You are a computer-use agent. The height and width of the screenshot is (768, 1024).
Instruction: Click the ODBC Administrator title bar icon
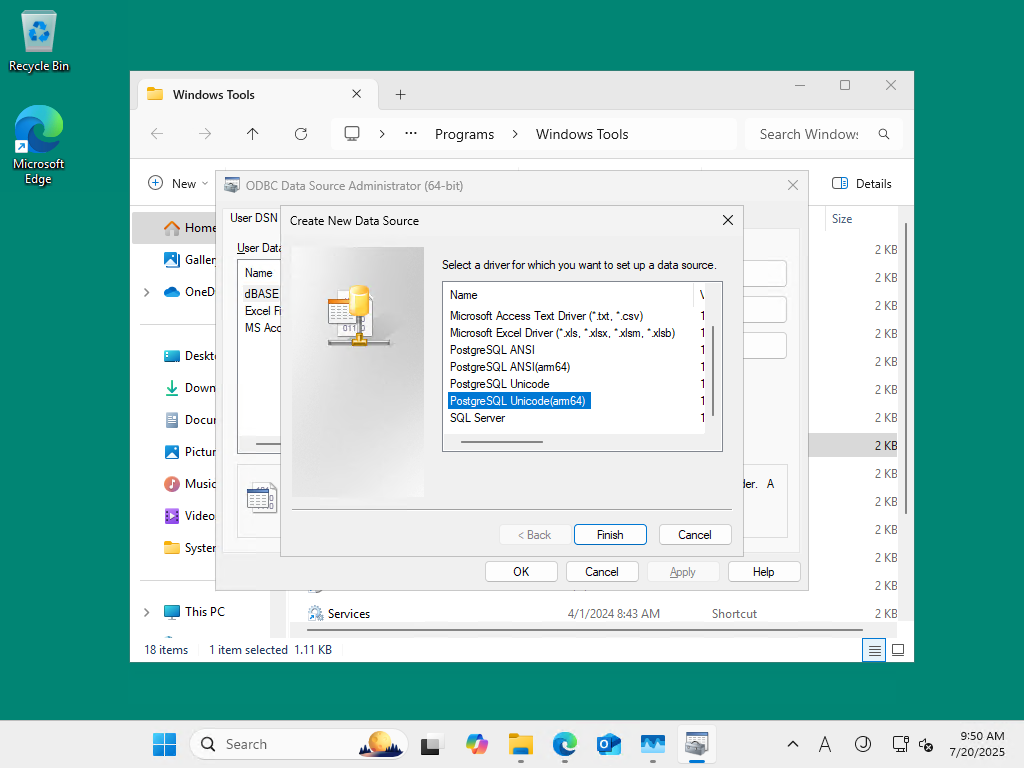[232, 185]
